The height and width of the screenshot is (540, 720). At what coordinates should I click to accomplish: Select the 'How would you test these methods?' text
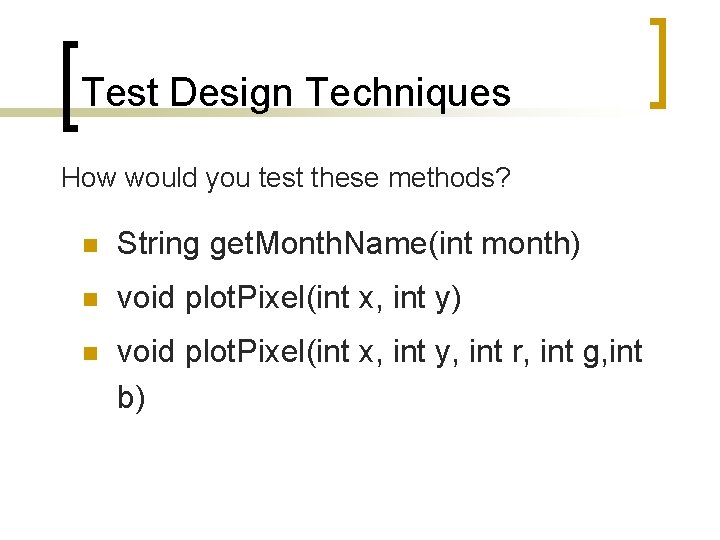tap(286, 178)
